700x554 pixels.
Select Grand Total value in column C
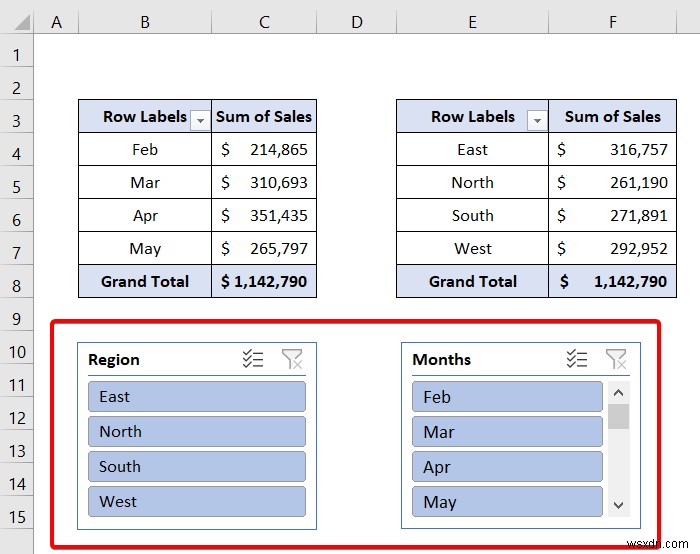(264, 281)
